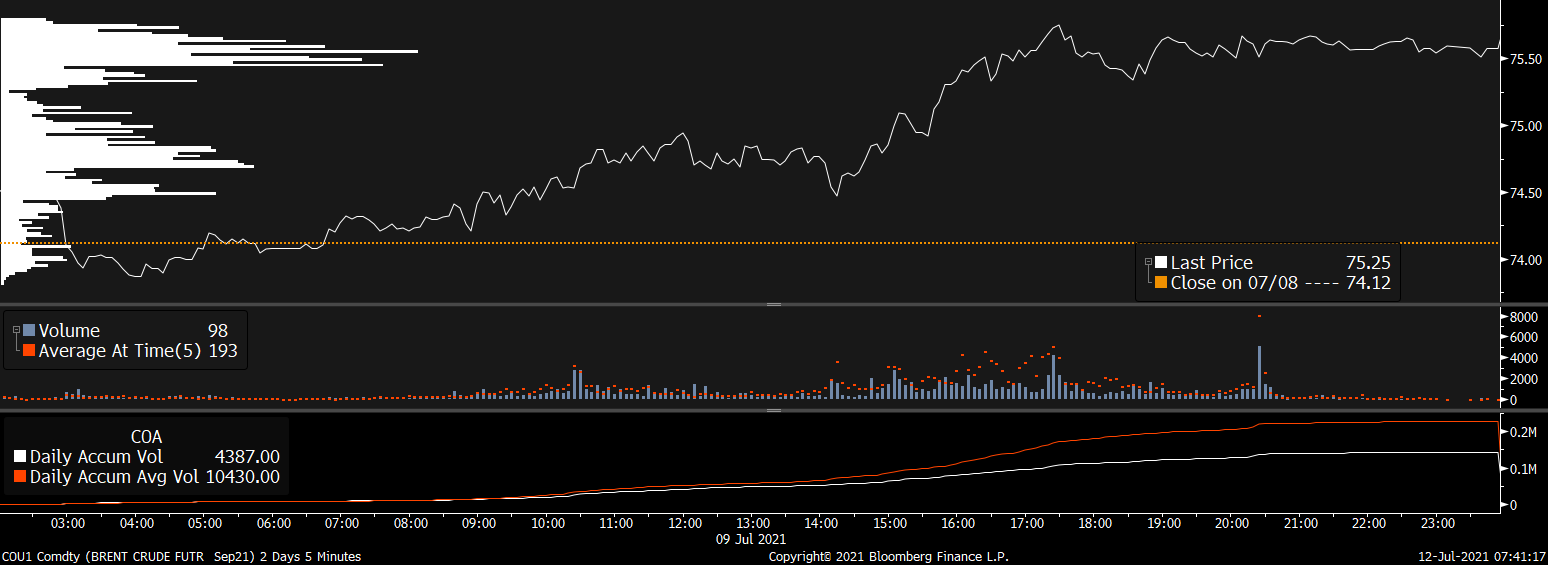
Task: Click the 05:00 time axis label
Action: (205, 523)
